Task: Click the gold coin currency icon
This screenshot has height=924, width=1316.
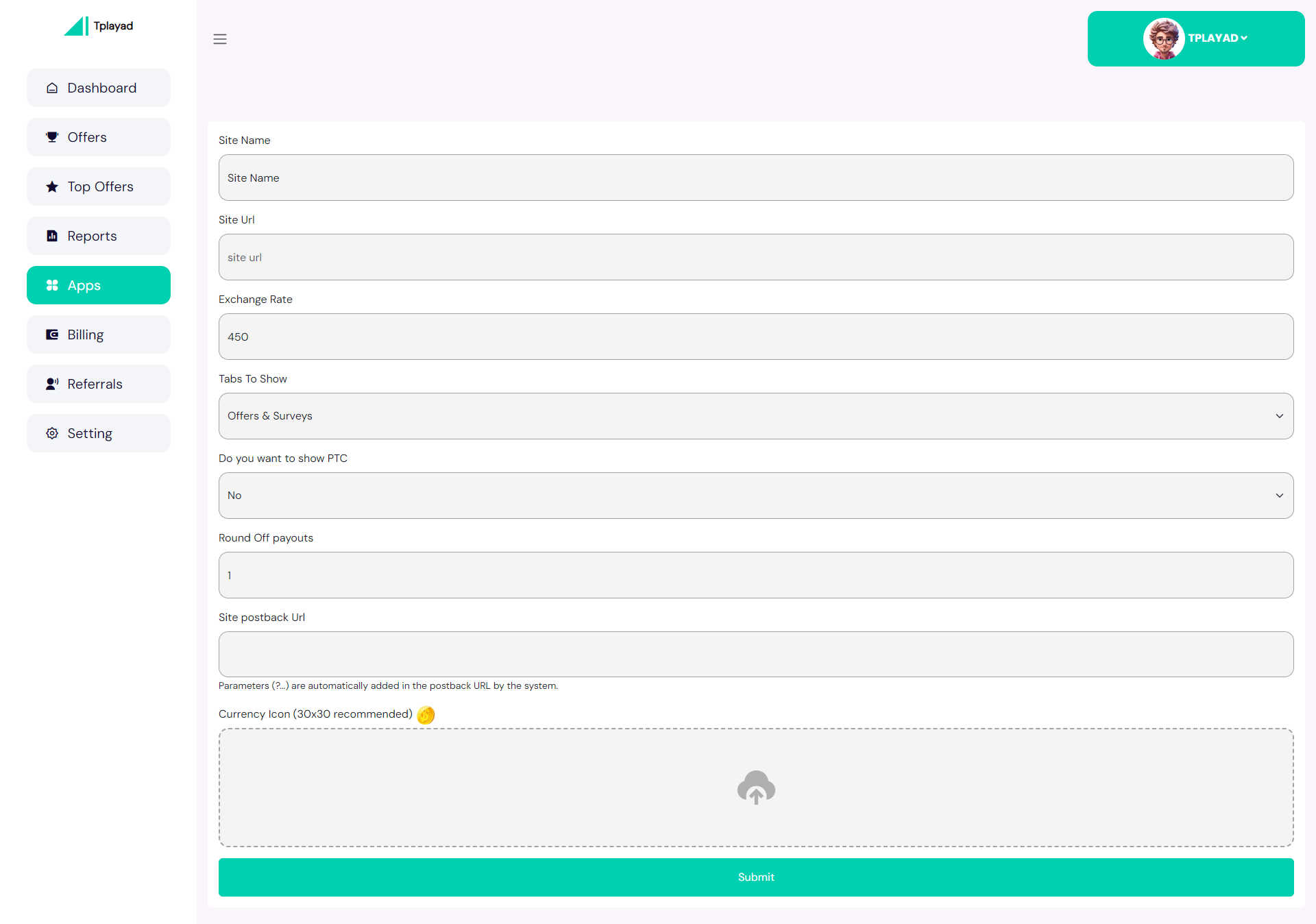Action: click(x=426, y=715)
